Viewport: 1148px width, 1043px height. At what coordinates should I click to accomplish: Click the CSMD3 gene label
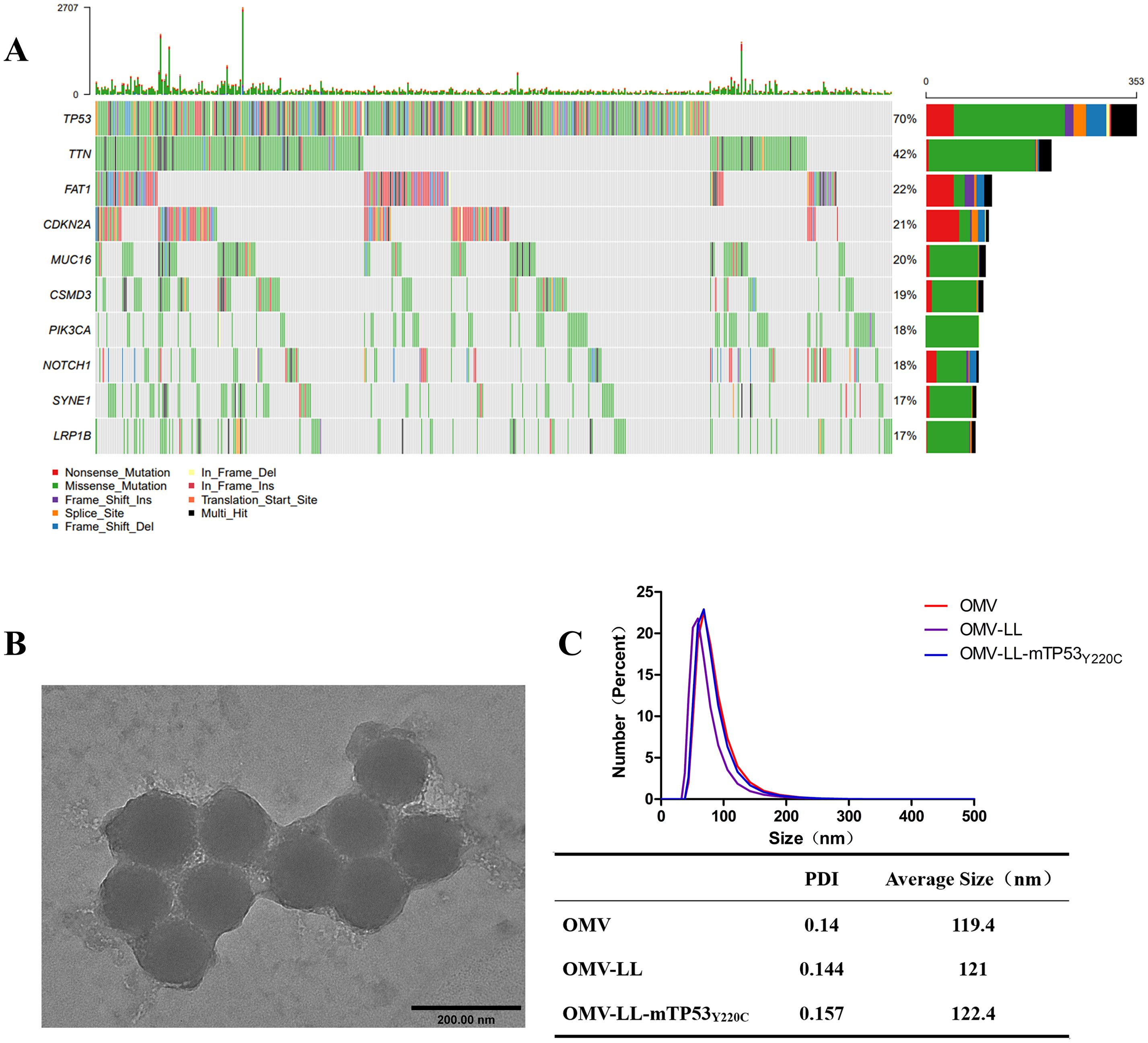tap(71, 295)
